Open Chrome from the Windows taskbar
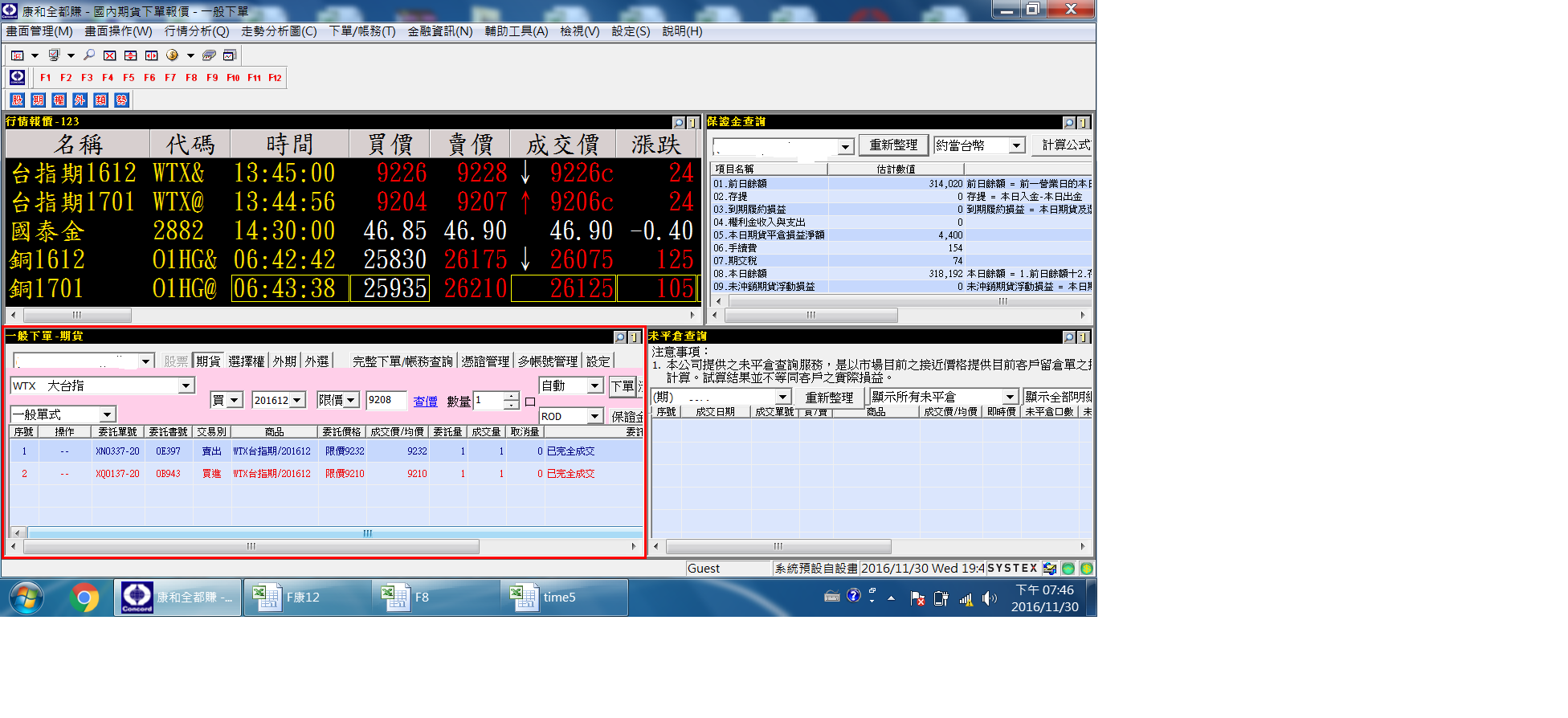The height and width of the screenshot is (718, 1568). pyautogui.click(x=84, y=598)
